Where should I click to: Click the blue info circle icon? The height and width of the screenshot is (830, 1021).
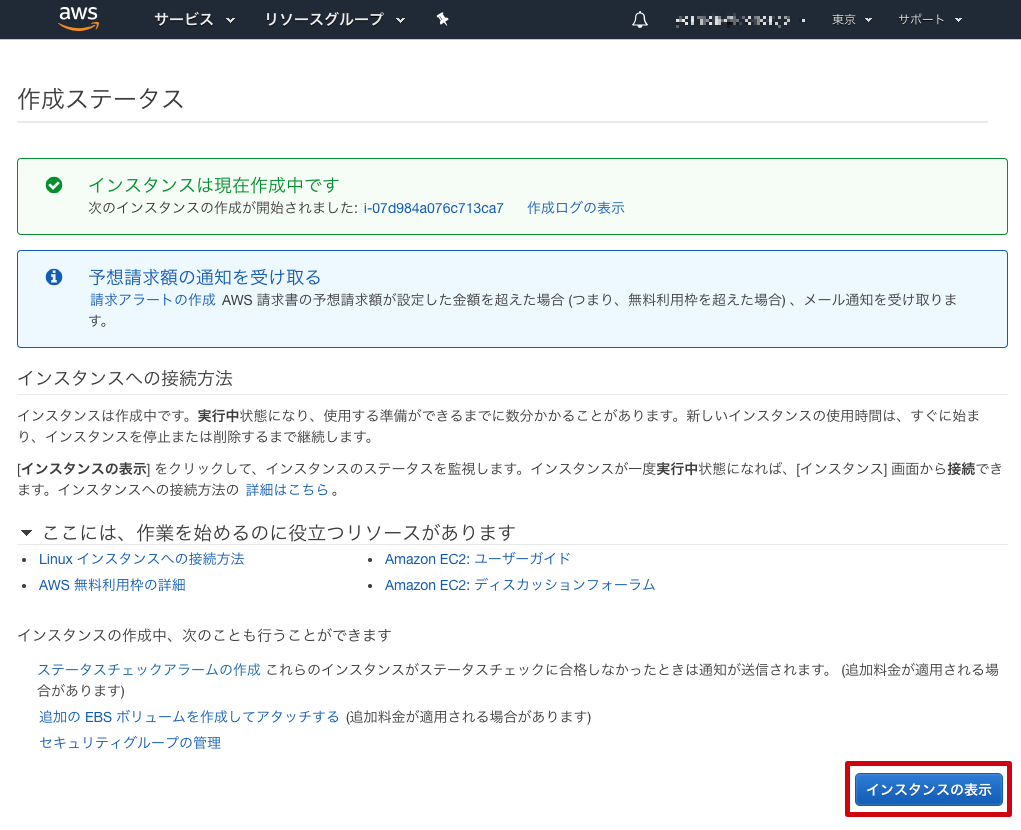coord(54,277)
